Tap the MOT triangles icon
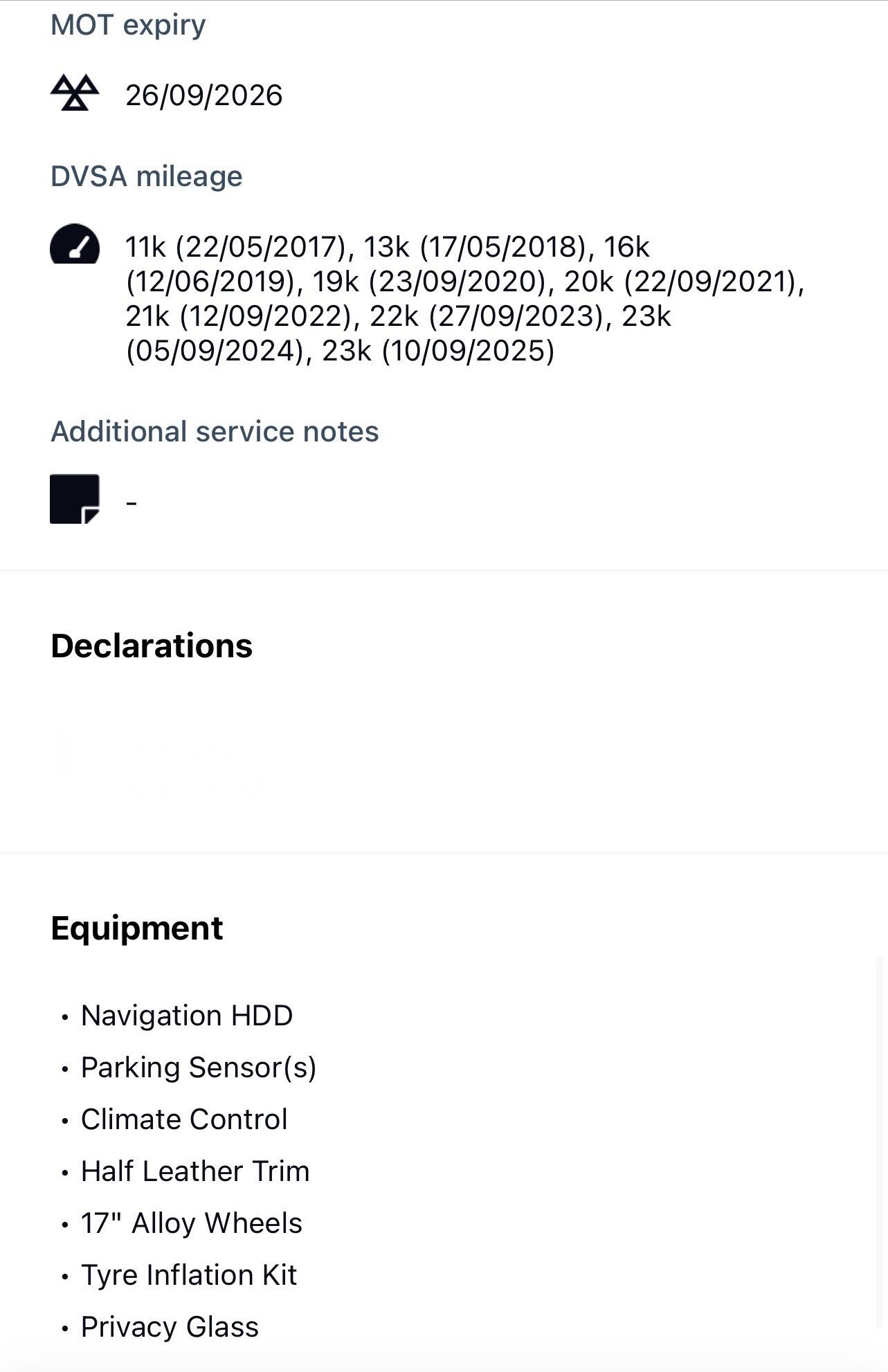 click(75, 93)
